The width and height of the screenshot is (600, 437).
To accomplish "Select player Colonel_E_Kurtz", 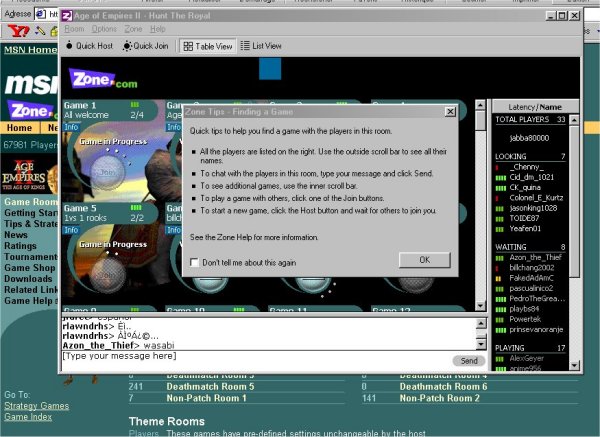I will coord(536,198).
